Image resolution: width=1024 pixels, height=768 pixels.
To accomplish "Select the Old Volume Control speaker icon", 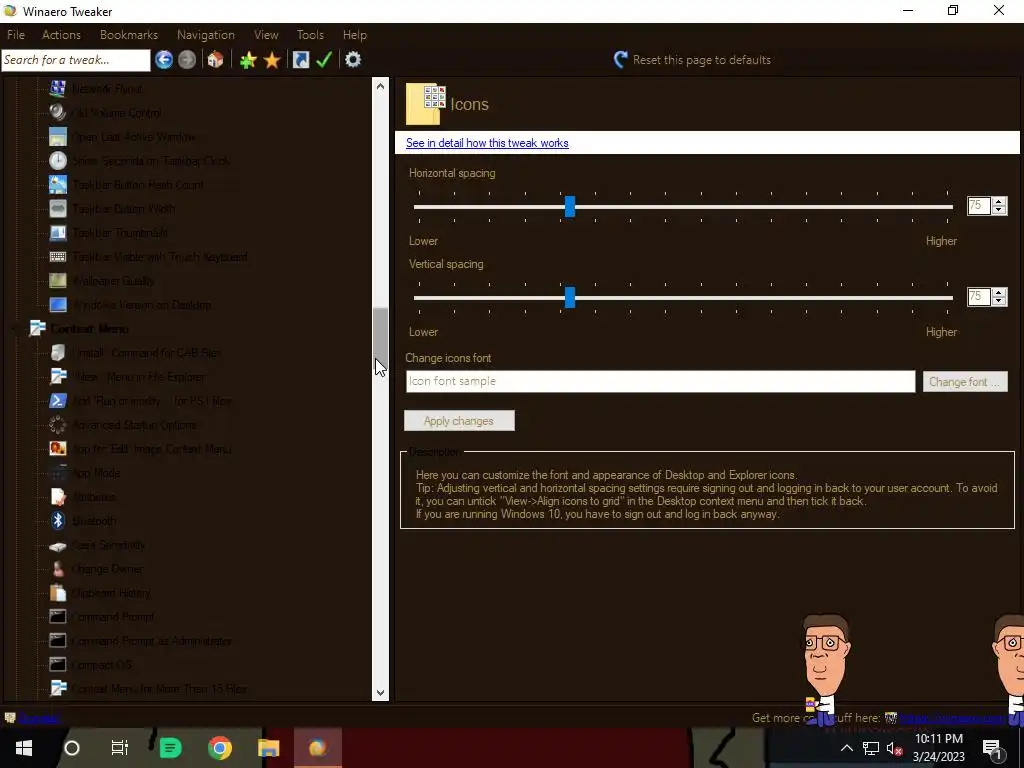I will (x=57, y=112).
